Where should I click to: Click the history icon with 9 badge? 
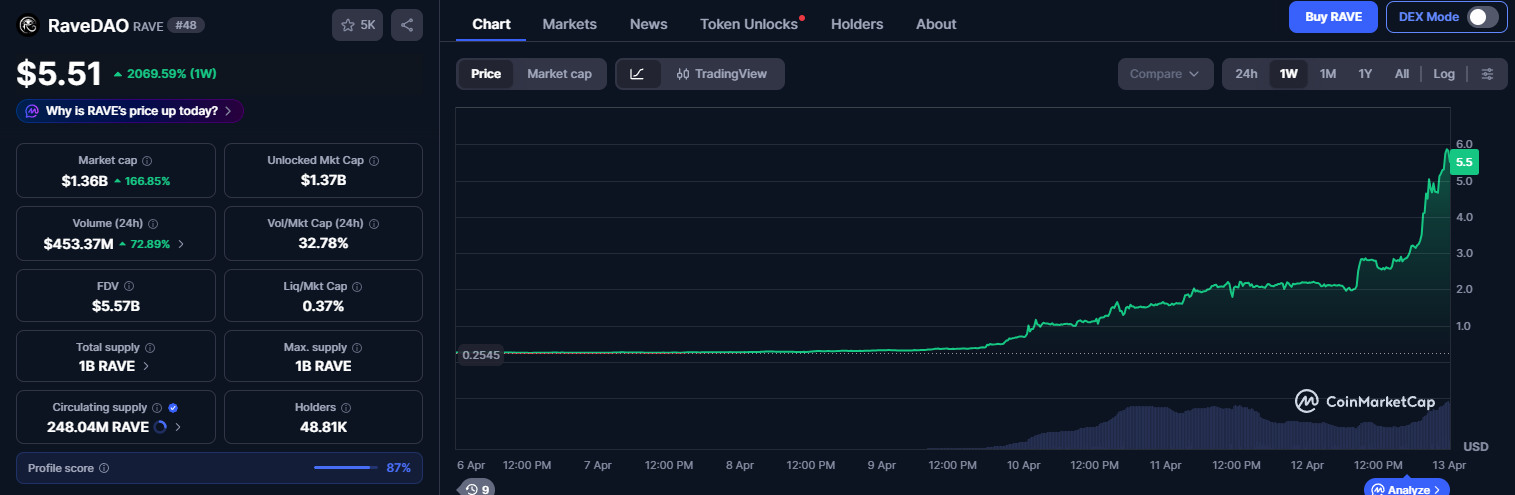(476, 489)
